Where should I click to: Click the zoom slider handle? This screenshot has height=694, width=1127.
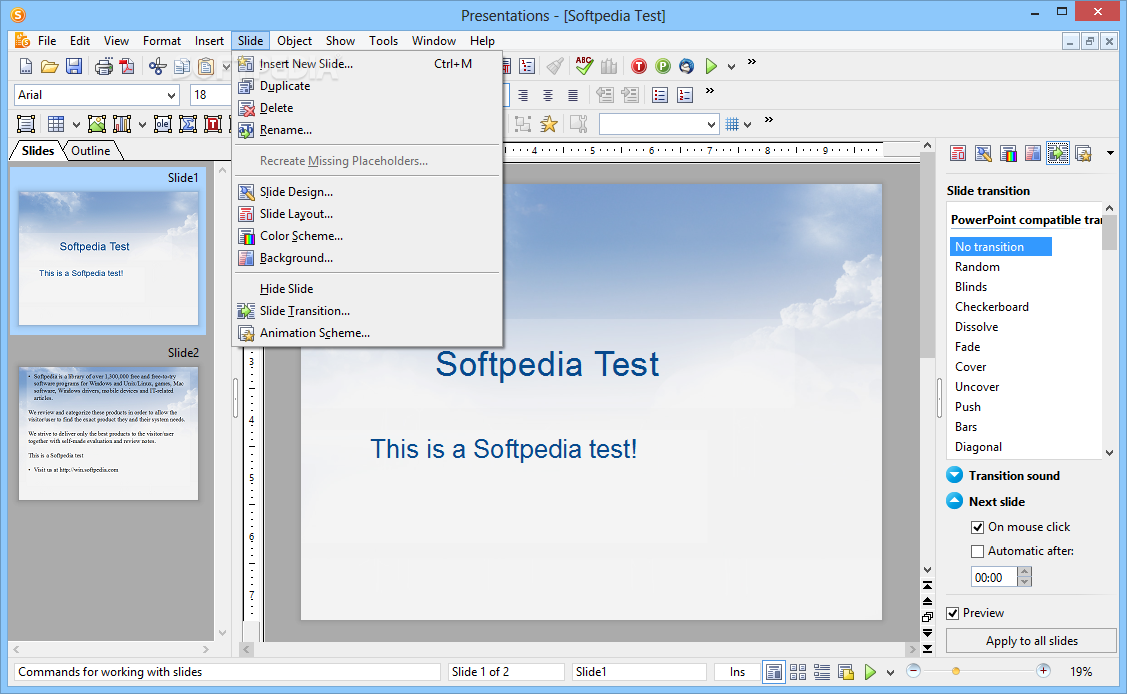955,672
